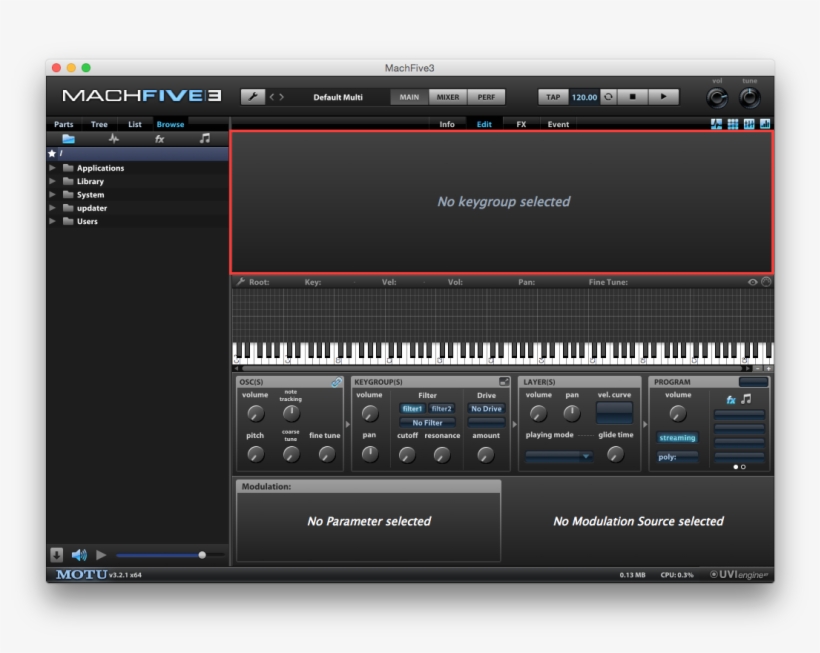Viewport: 820px width, 653px height.
Task: Click the keyboard horizontal scrollbar
Action: (492, 369)
